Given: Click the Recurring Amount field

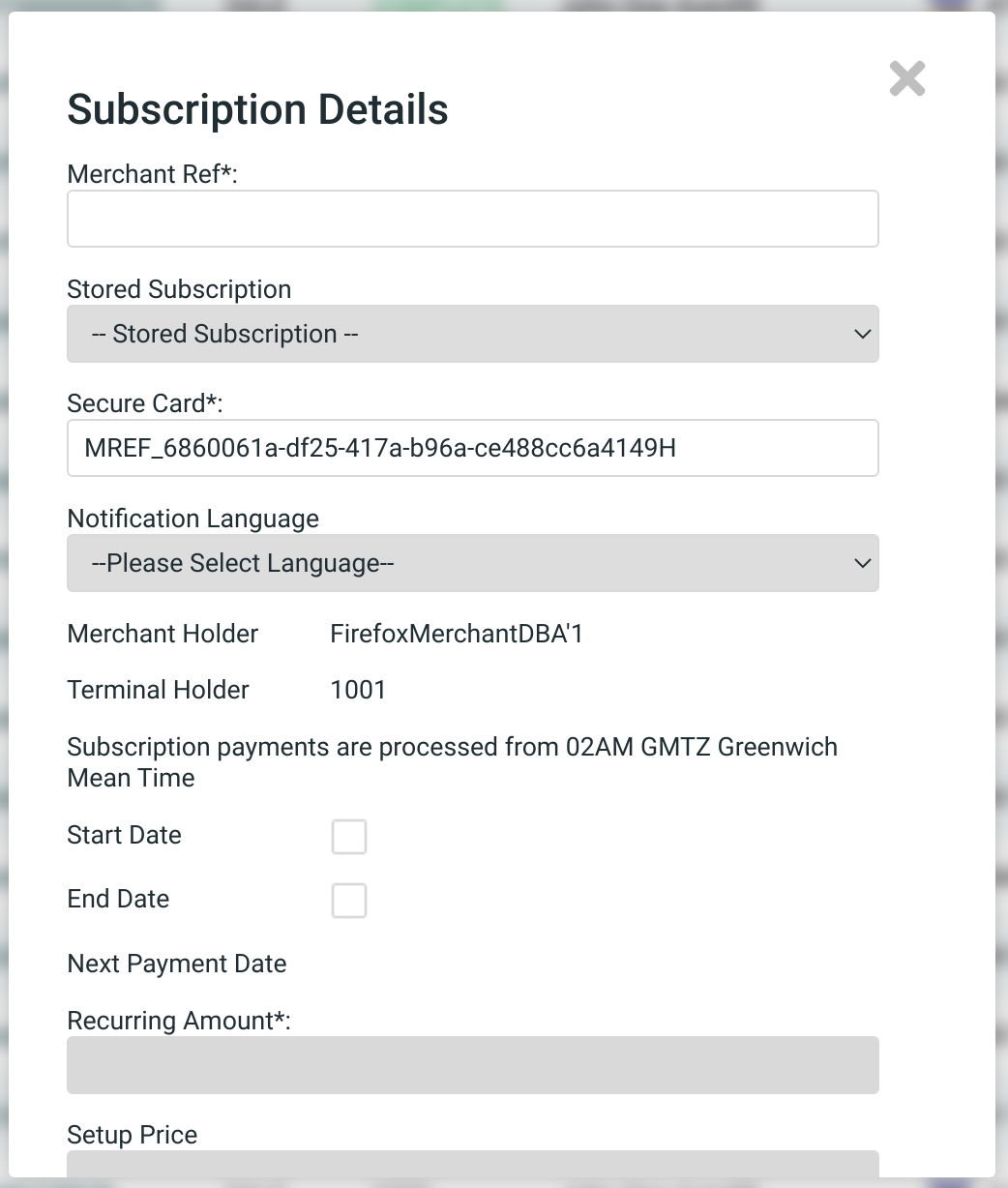Looking at the screenshot, I should click(x=472, y=1065).
